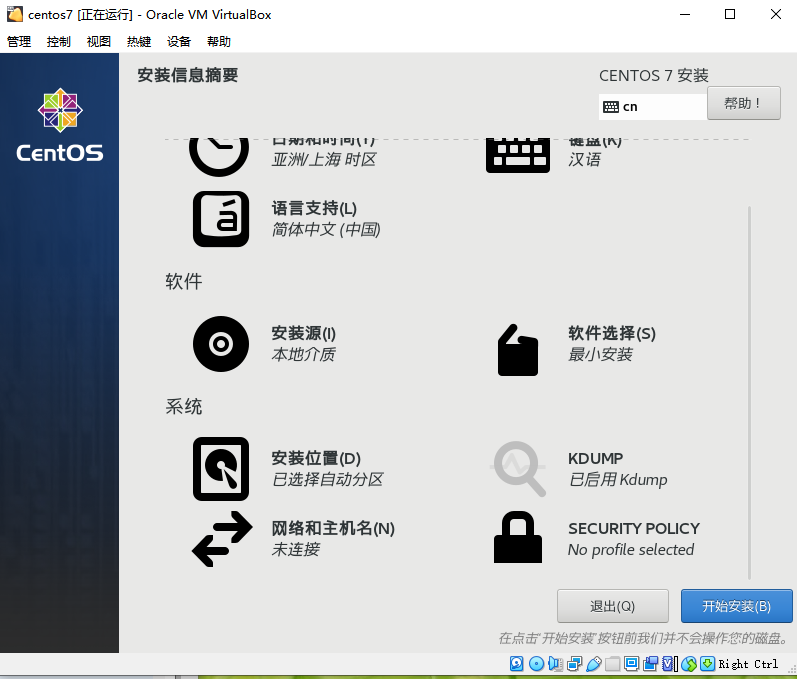Click VirtualBox recording status icon
Image resolution: width=797 pixels, height=679 pixels.
coord(651,663)
